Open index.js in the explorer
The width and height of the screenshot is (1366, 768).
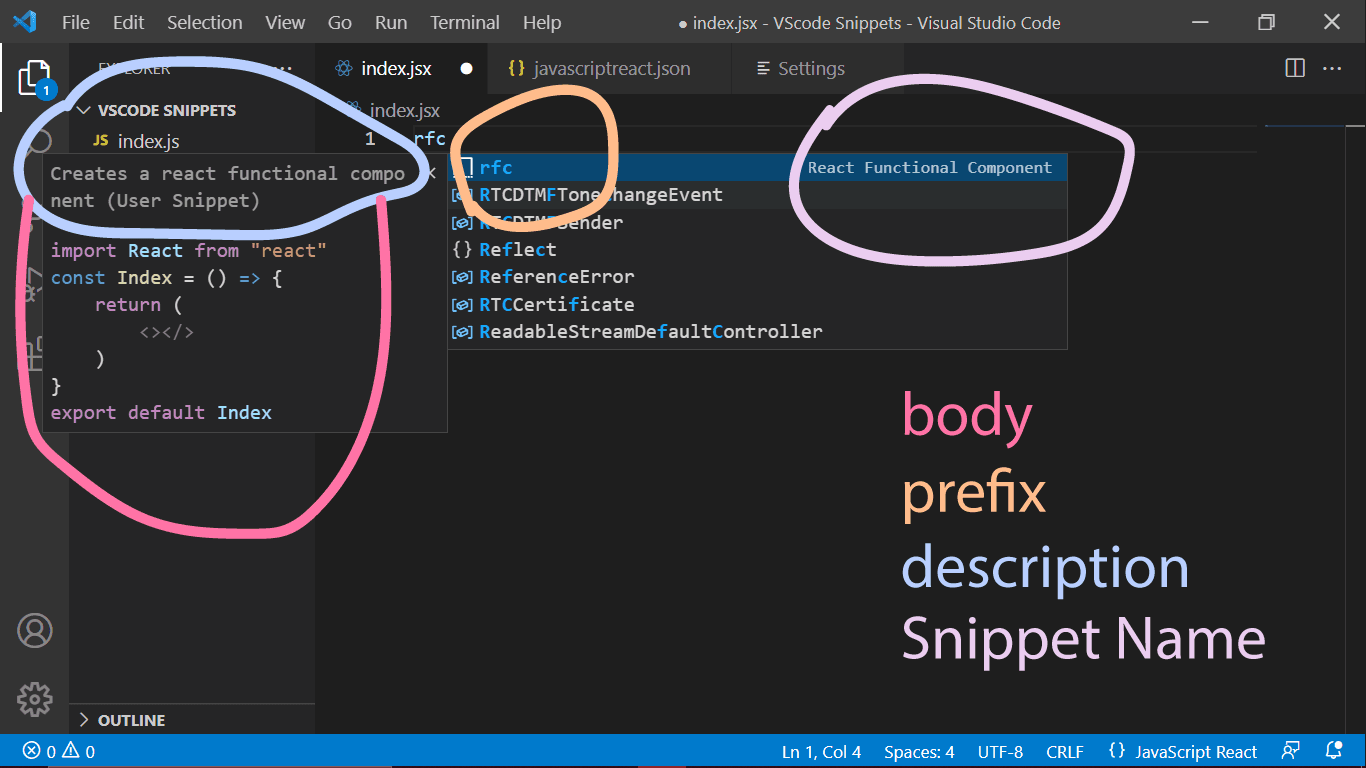pyautogui.click(x=148, y=141)
